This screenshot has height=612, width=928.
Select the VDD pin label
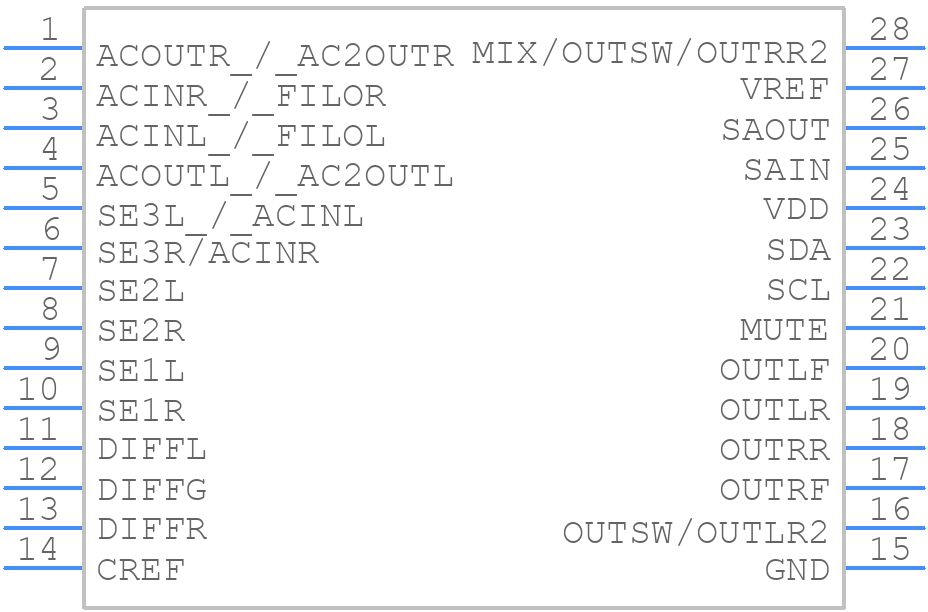pos(796,210)
